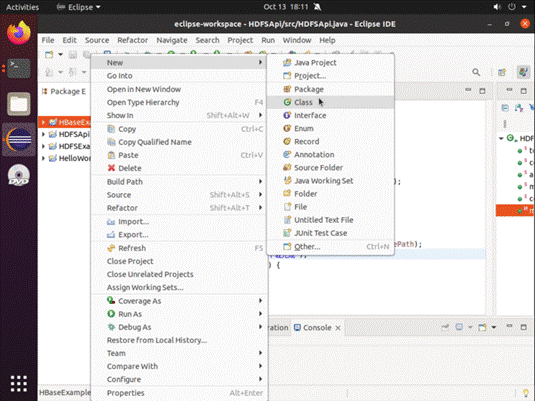Screen dimensions: 535x401
Task: Click the search magnifier icon in toolbar
Action: [476, 72]
